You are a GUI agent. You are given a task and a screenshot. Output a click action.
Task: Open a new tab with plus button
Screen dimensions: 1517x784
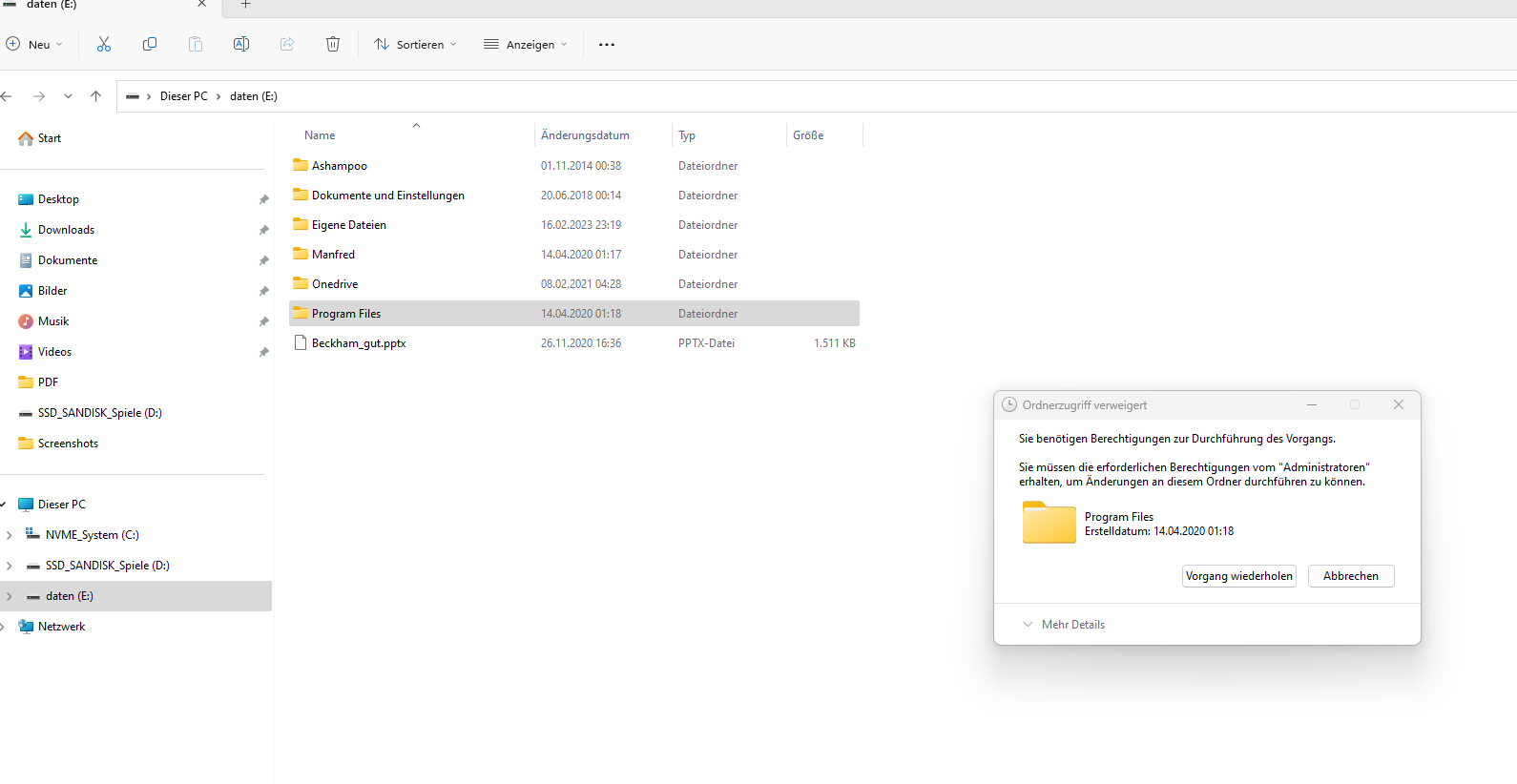pos(245,5)
